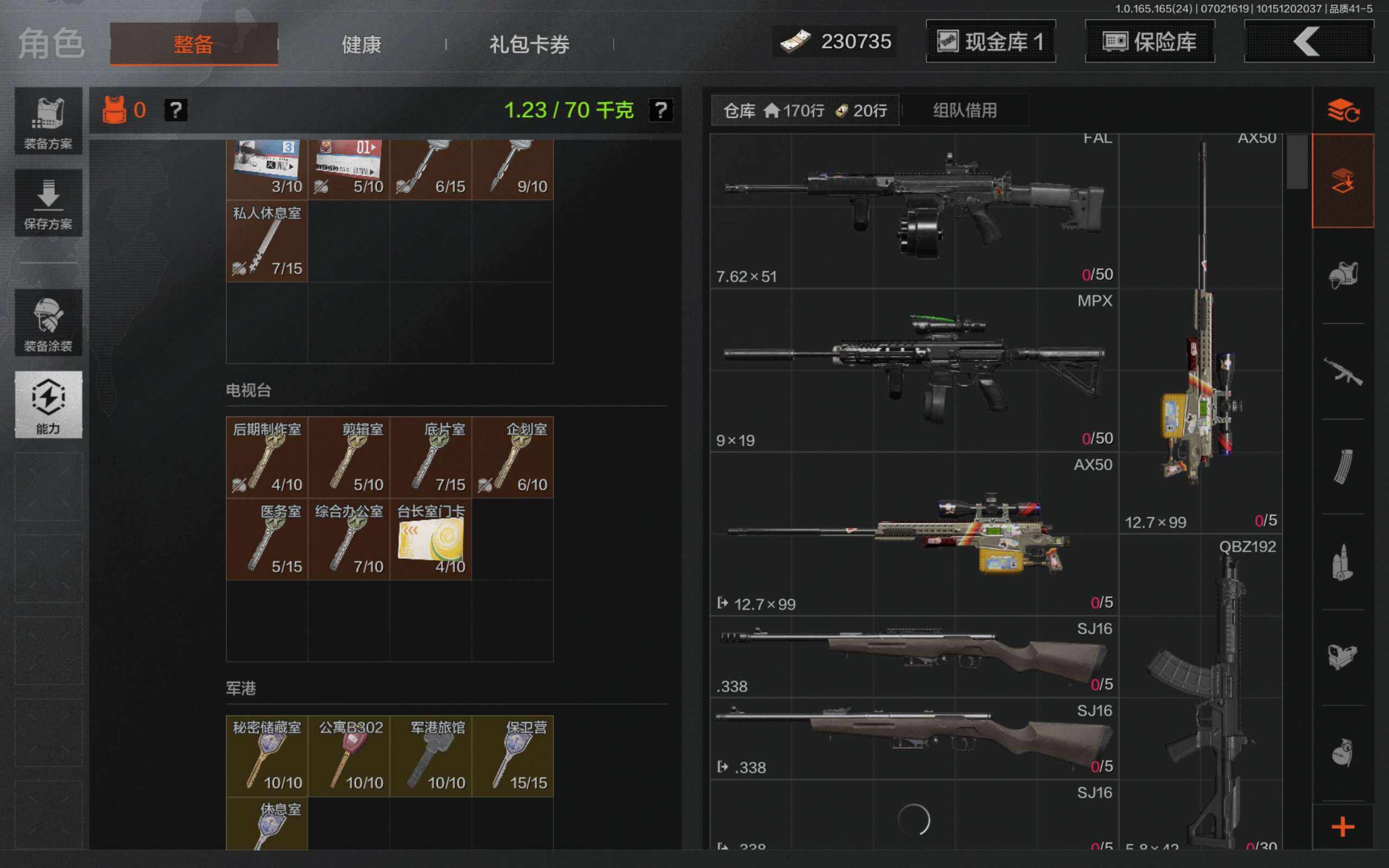Select the 能力 ability icon
The height and width of the screenshot is (868, 1389).
pyautogui.click(x=48, y=404)
